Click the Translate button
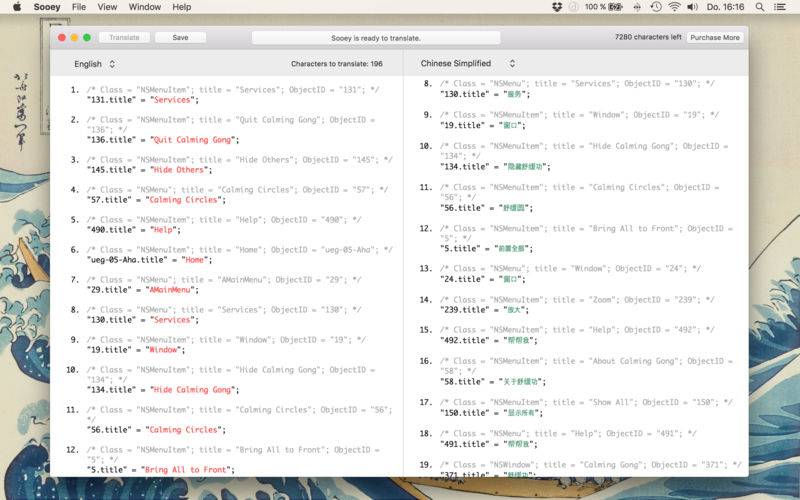 [x=124, y=37]
